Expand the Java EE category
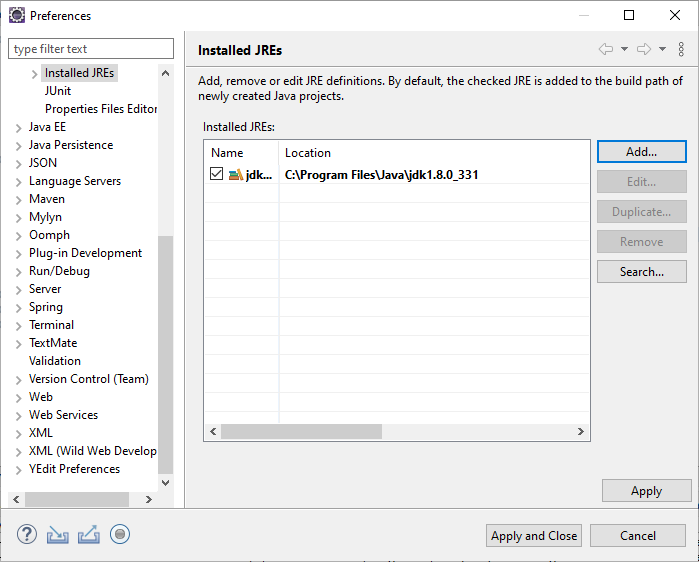Image resolution: width=699 pixels, height=562 pixels. tap(19, 127)
